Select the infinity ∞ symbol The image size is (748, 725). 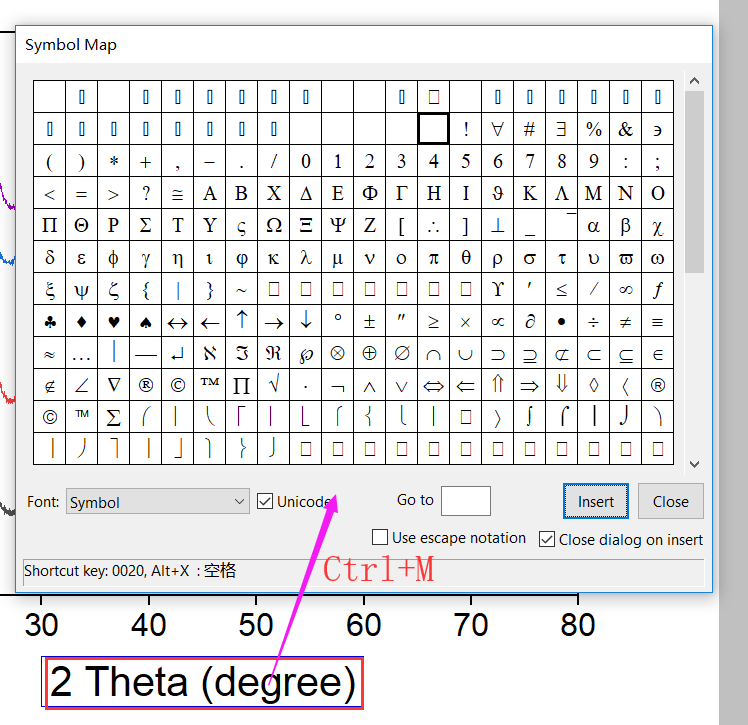pyautogui.click(x=625, y=289)
